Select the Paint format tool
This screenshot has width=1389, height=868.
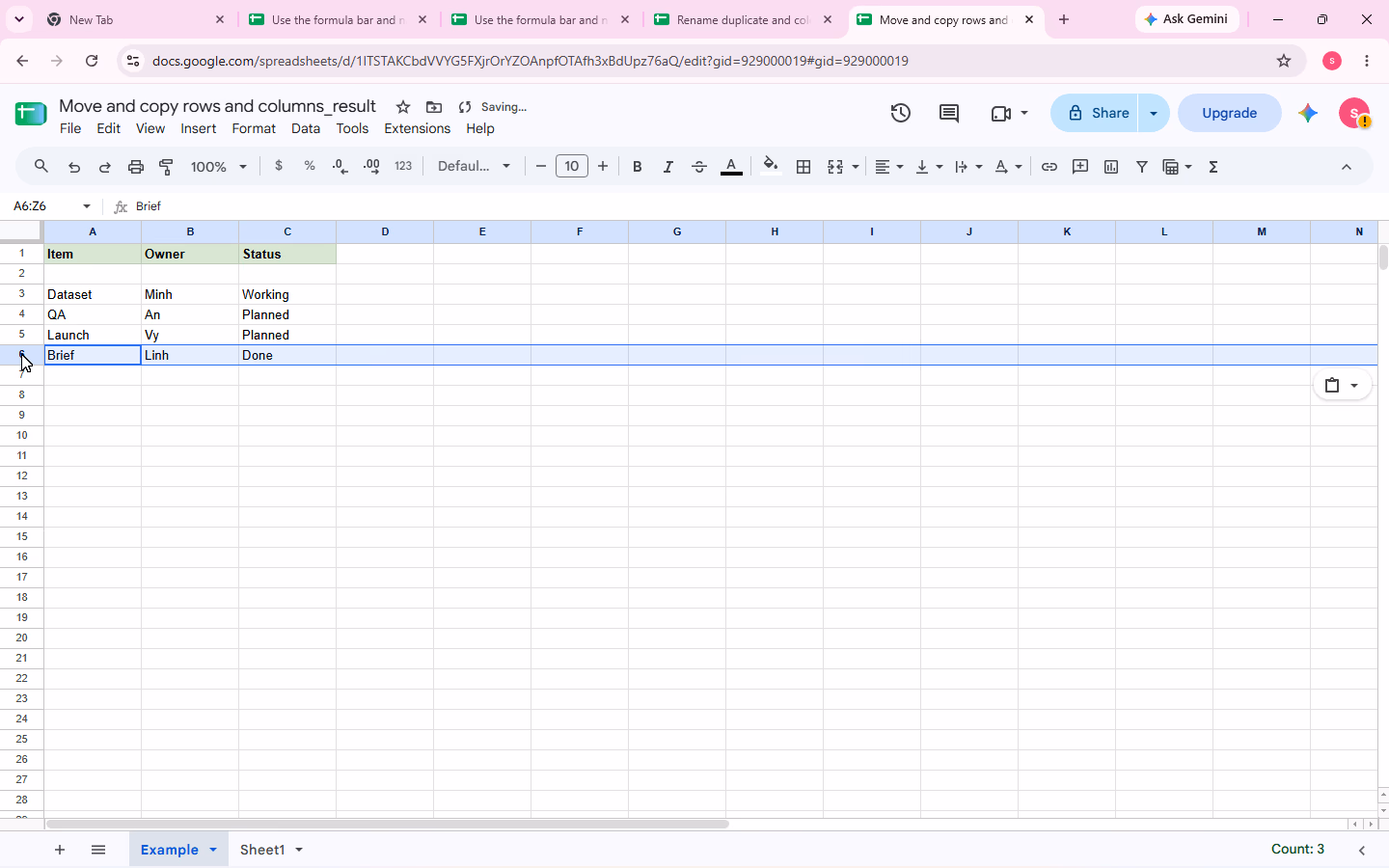pyautogui.click(x=167, y=167)
